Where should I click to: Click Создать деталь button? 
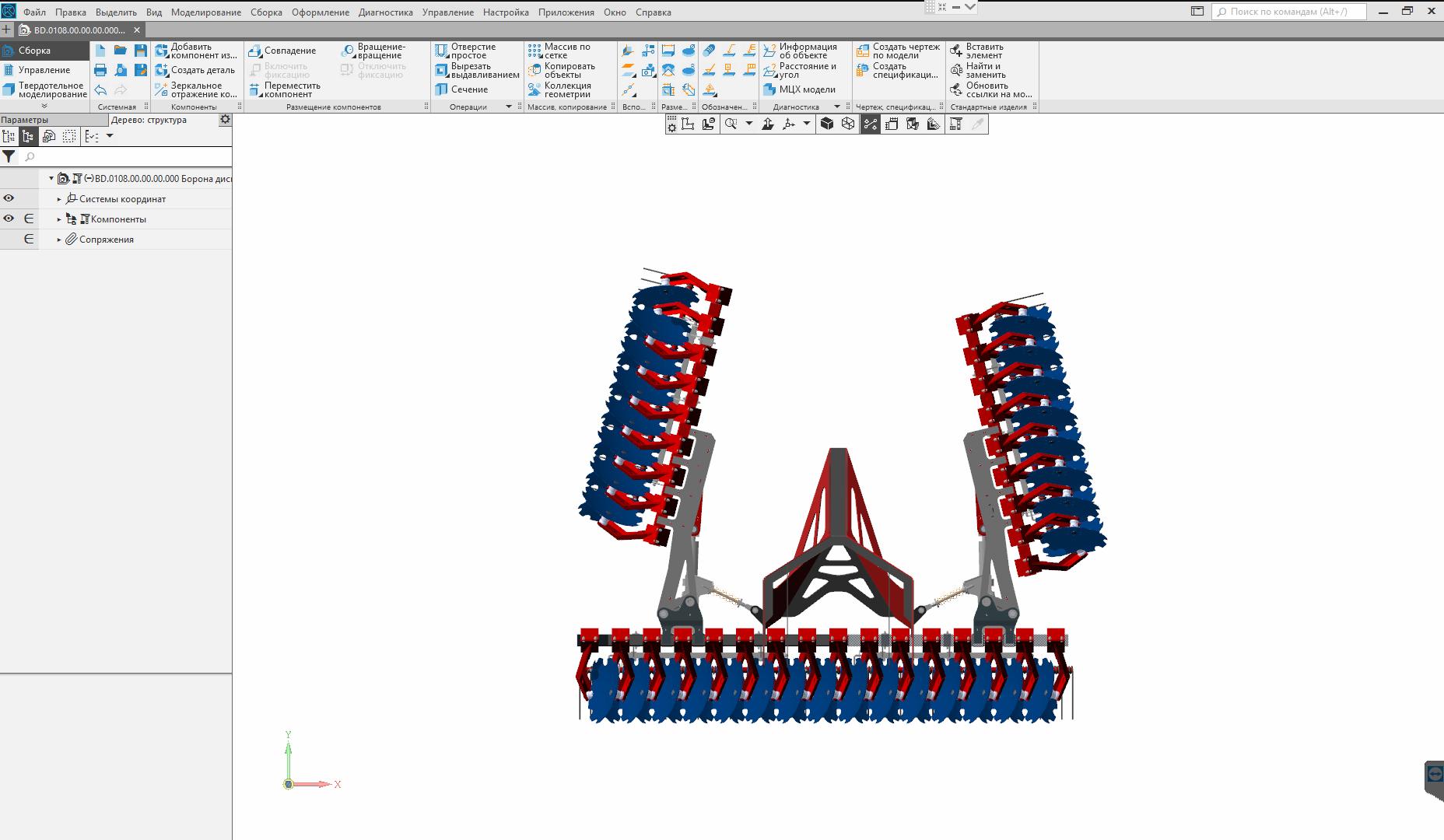pos(195,70)
